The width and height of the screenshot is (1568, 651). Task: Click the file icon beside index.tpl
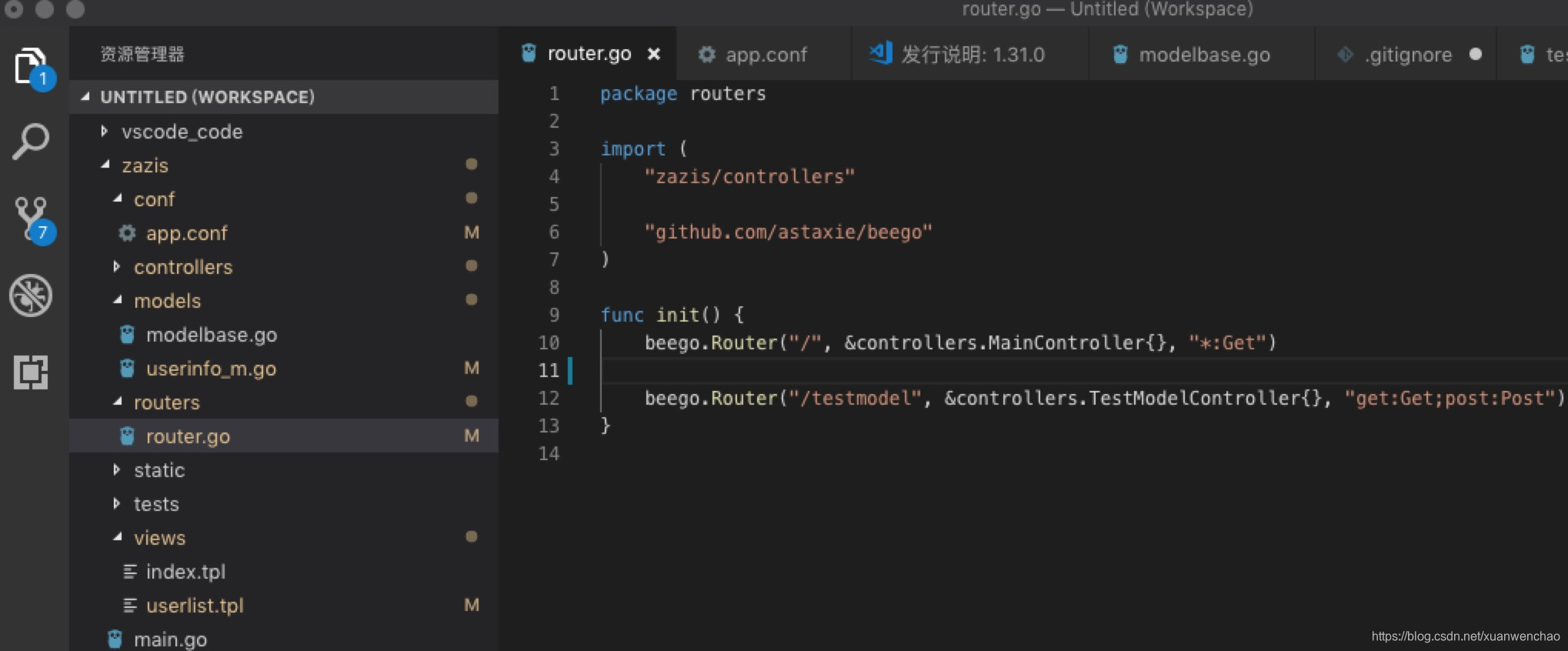(x=130, y=571)
